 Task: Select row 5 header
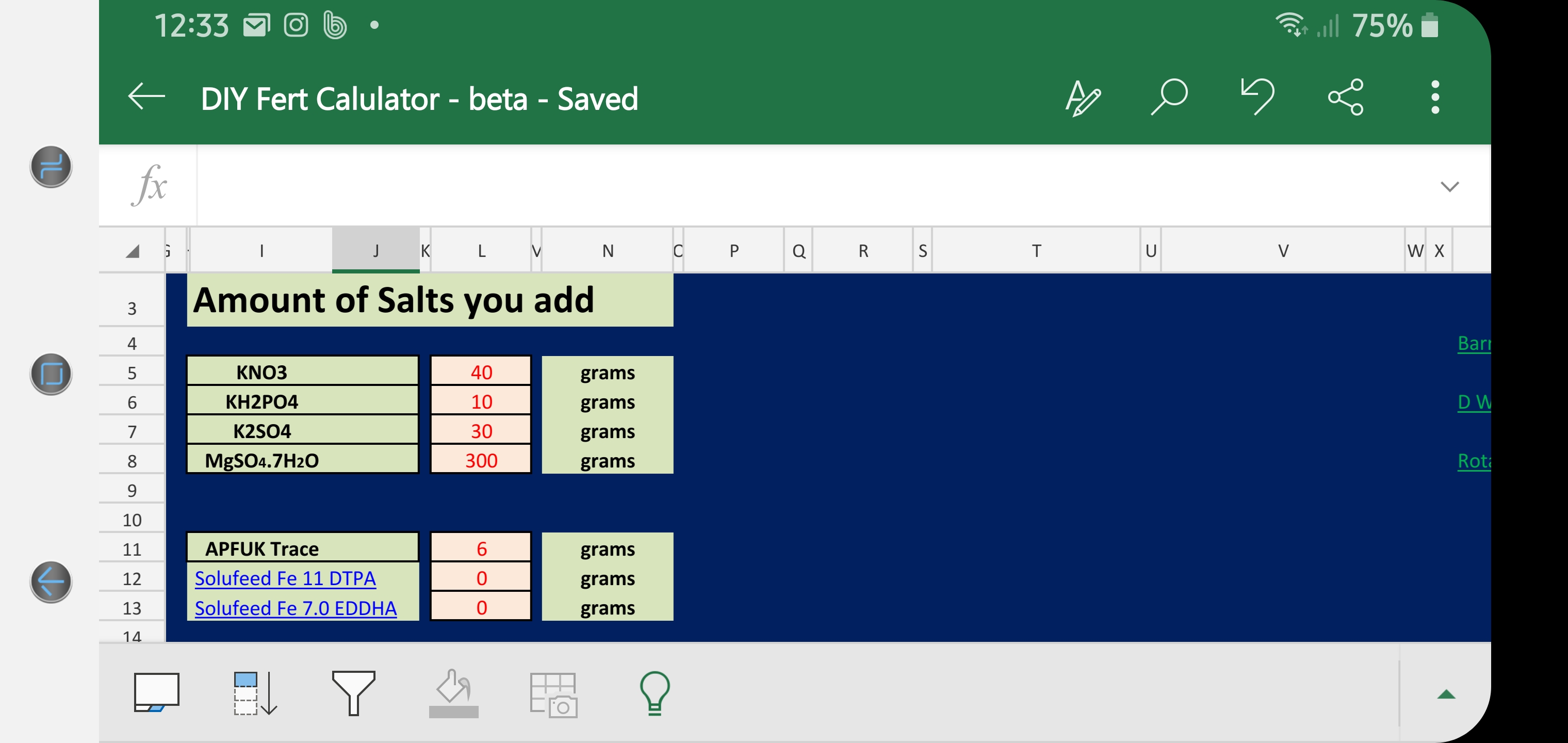[132, 373]
